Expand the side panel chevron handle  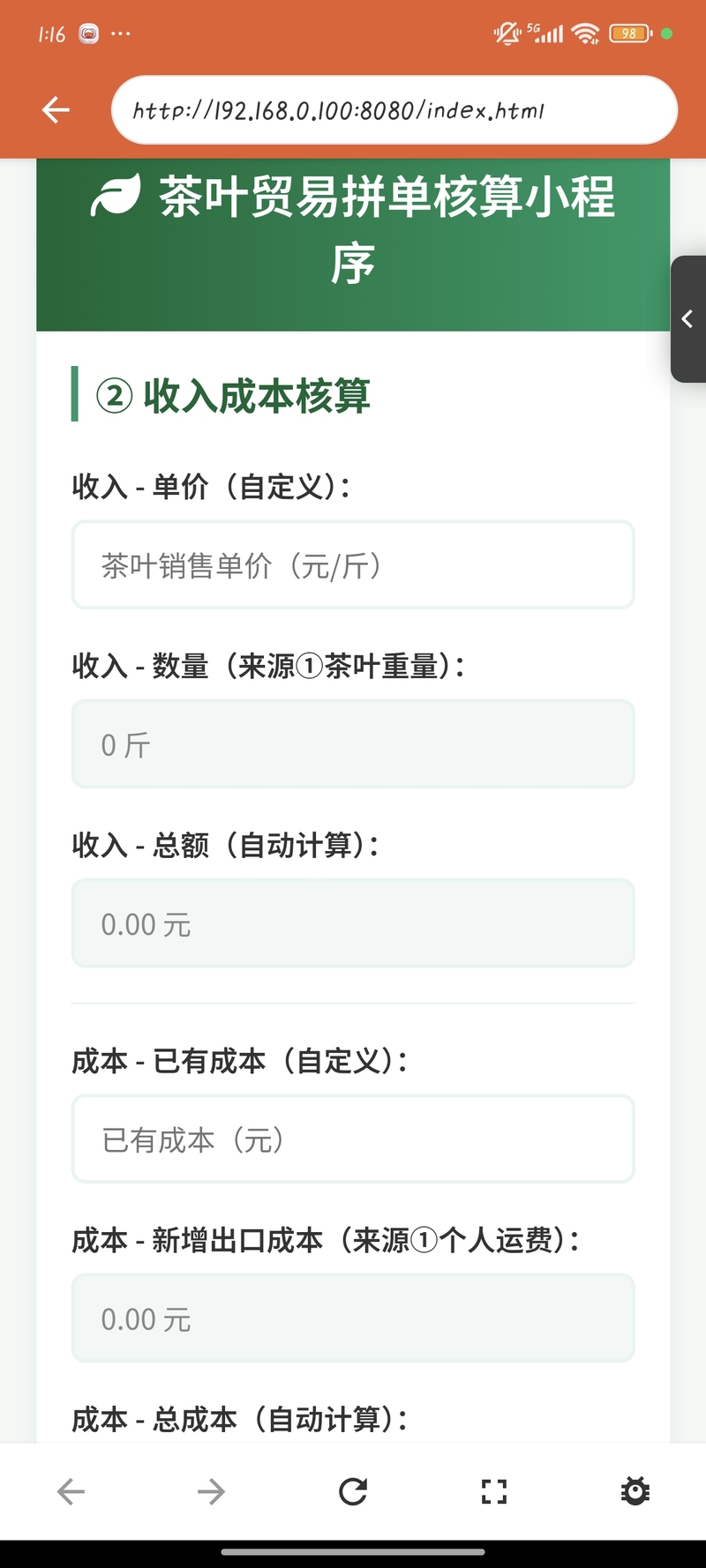click(x=688, y=319)
